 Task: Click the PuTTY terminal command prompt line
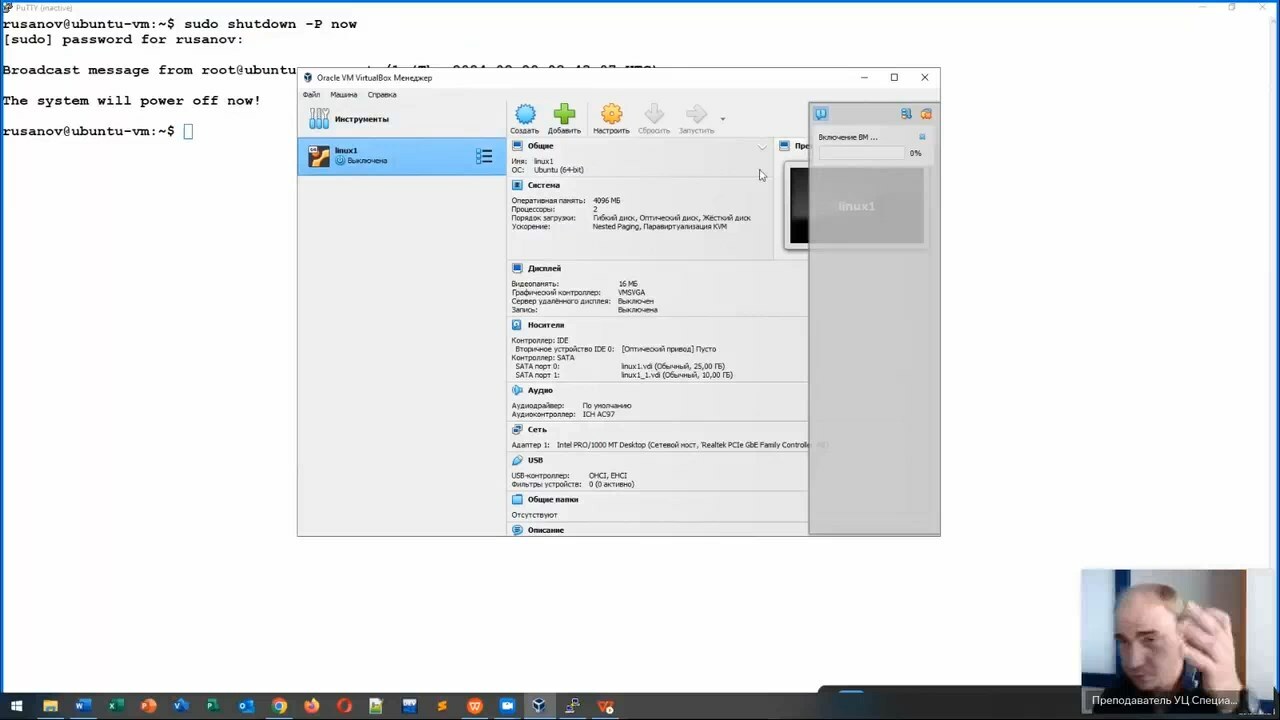[98, 131]
